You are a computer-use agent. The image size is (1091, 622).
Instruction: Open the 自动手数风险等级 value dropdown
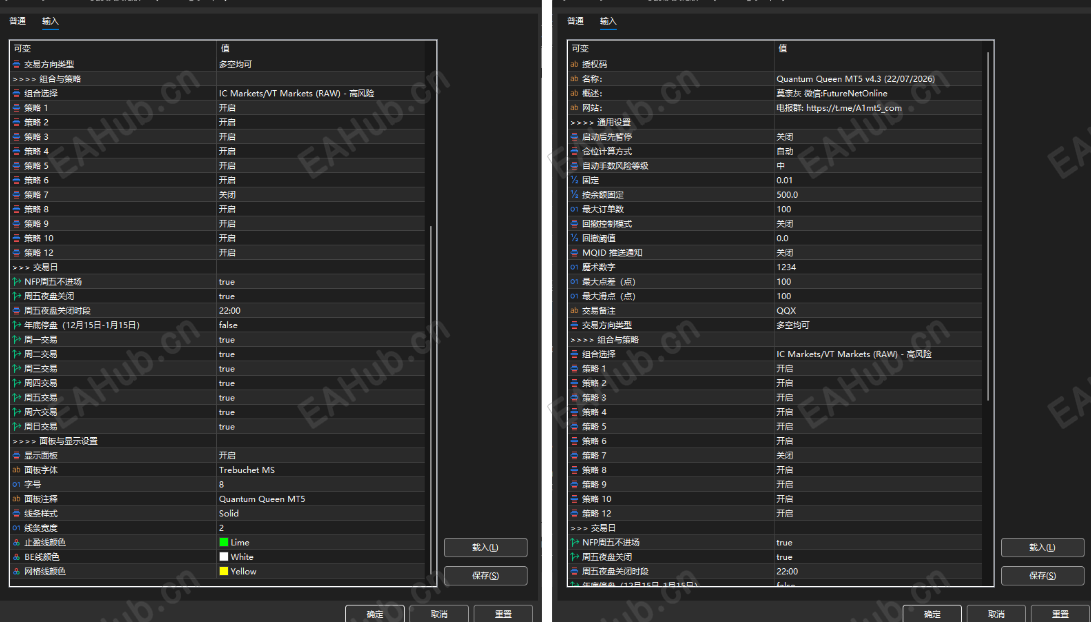(878, 166)
